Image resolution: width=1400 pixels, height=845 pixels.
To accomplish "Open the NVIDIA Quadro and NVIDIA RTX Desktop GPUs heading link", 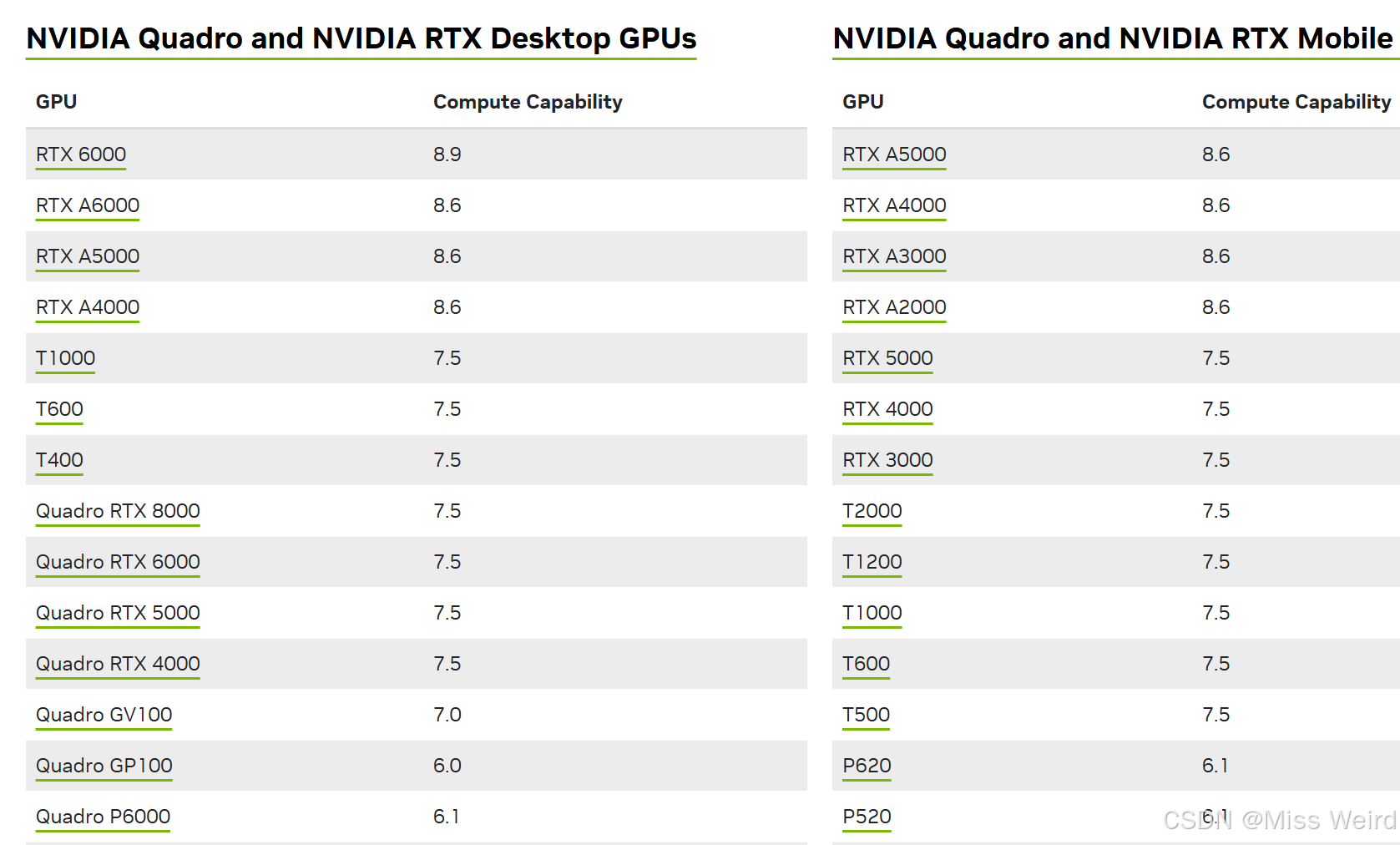I will coord(361,38).
